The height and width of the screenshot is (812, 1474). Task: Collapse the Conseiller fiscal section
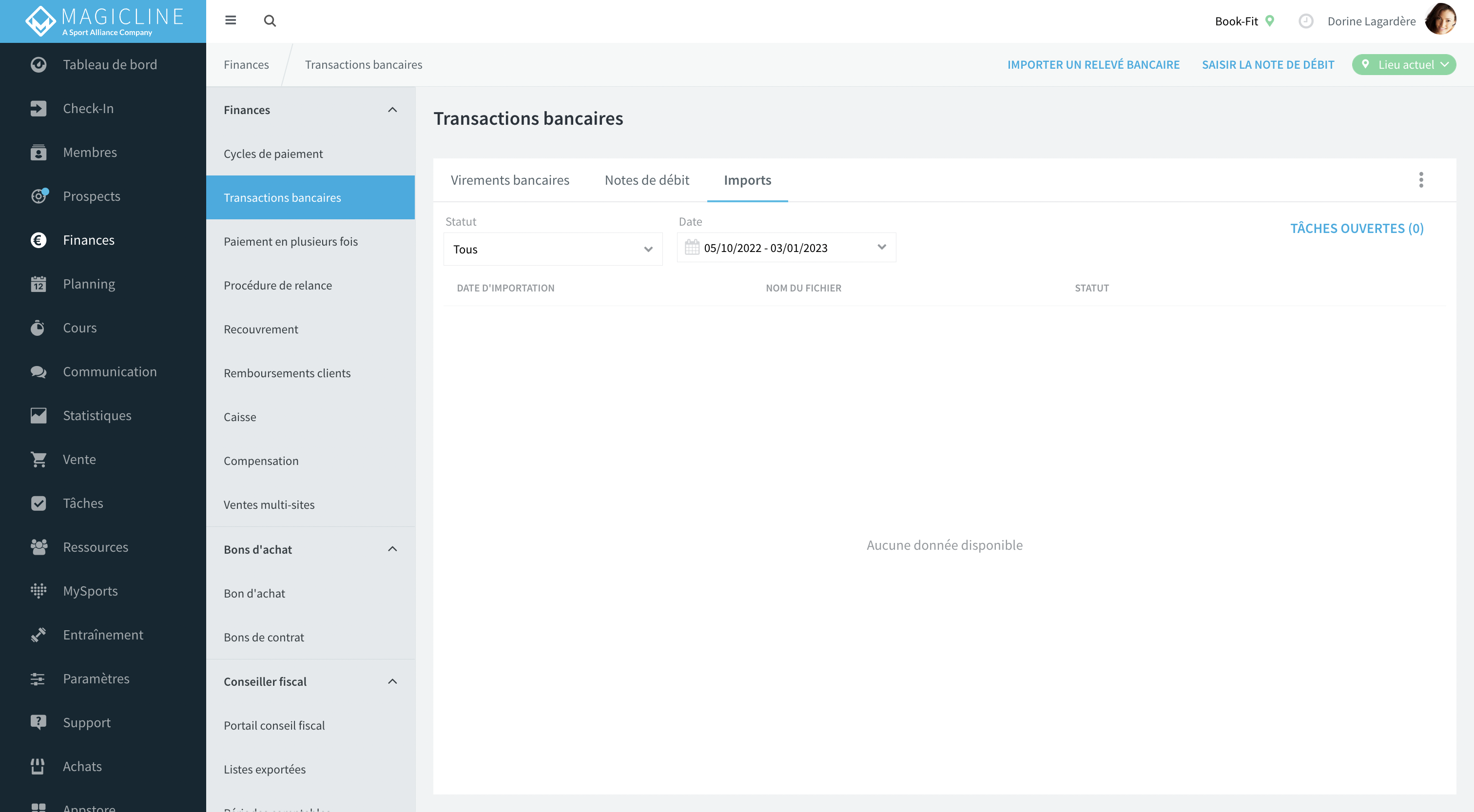(392, 681)
